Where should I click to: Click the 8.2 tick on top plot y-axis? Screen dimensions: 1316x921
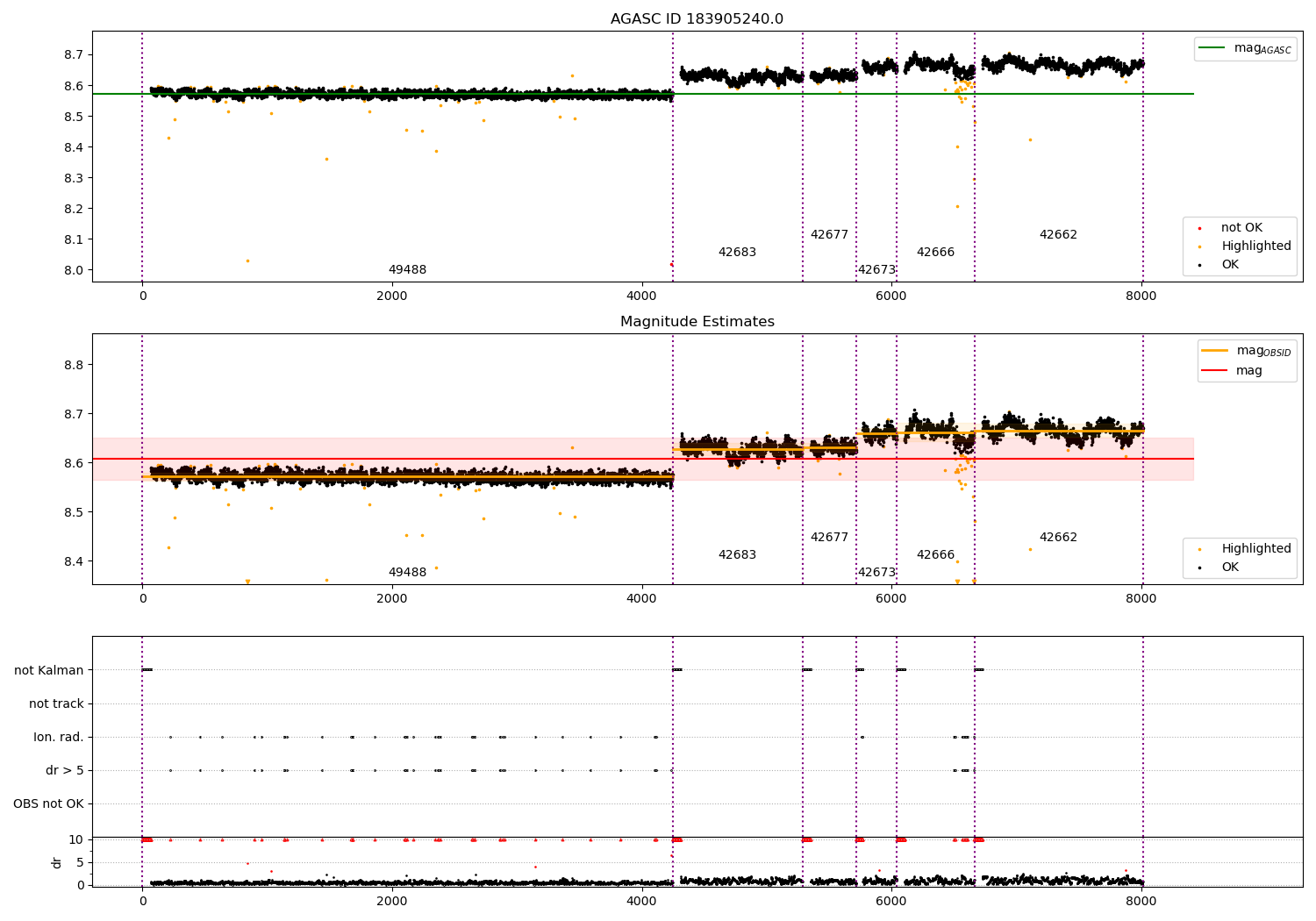(x=74, y=209)
